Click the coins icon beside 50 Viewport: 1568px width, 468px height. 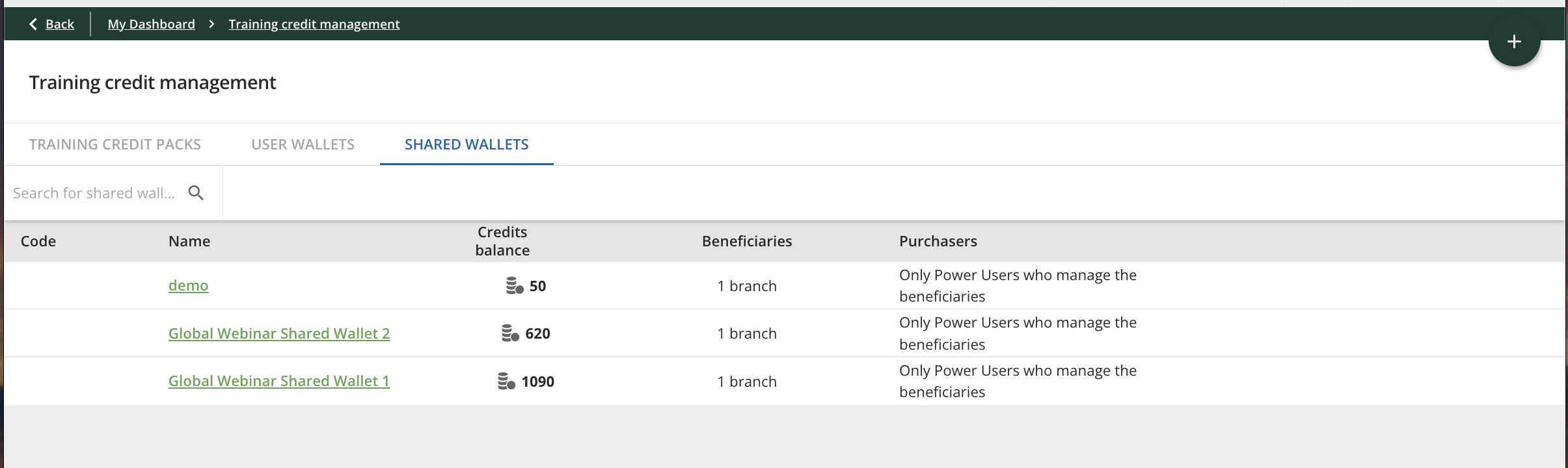[515, 286]
